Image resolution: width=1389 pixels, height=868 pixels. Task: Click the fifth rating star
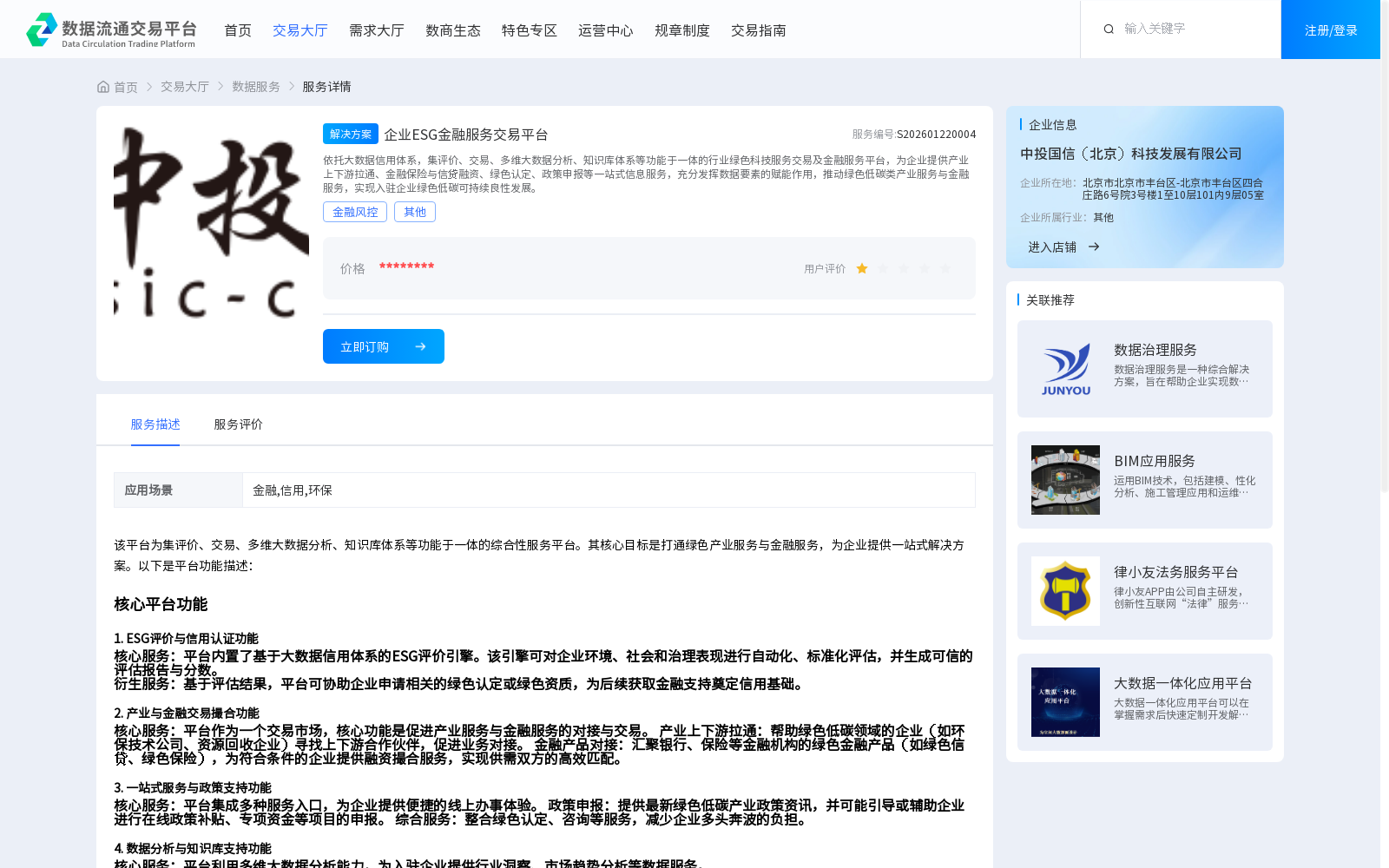coord(945,269)
